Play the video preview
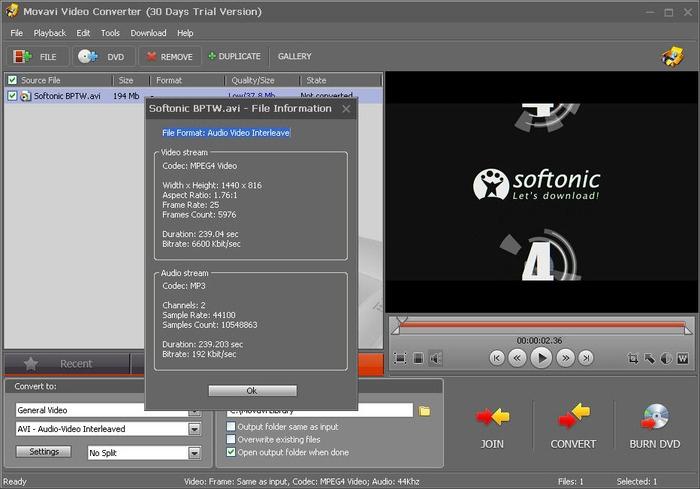The height and width of the screenshot is (489, 700). tap(542, 358)
